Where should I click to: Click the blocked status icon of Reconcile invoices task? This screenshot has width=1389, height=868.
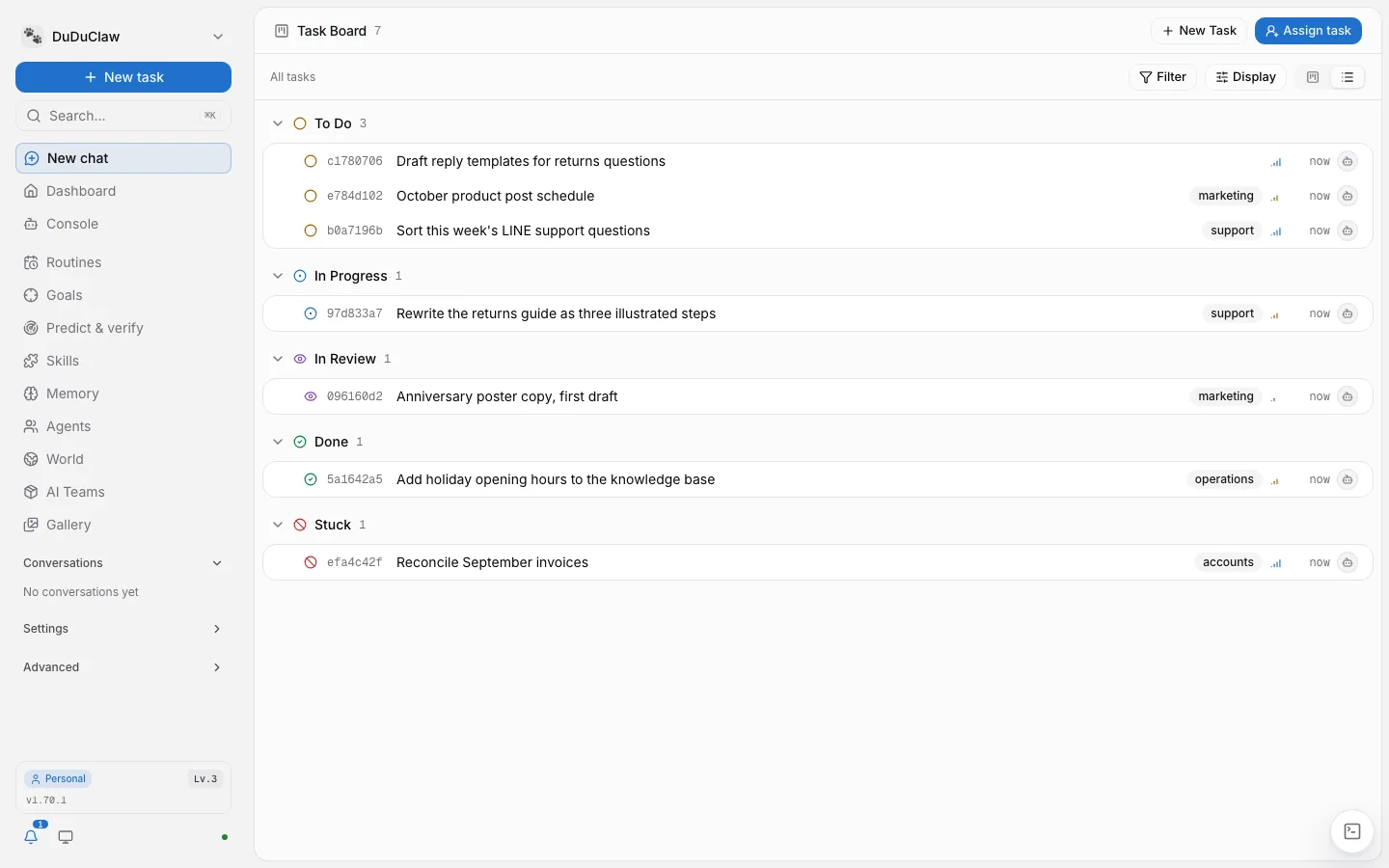311,562
